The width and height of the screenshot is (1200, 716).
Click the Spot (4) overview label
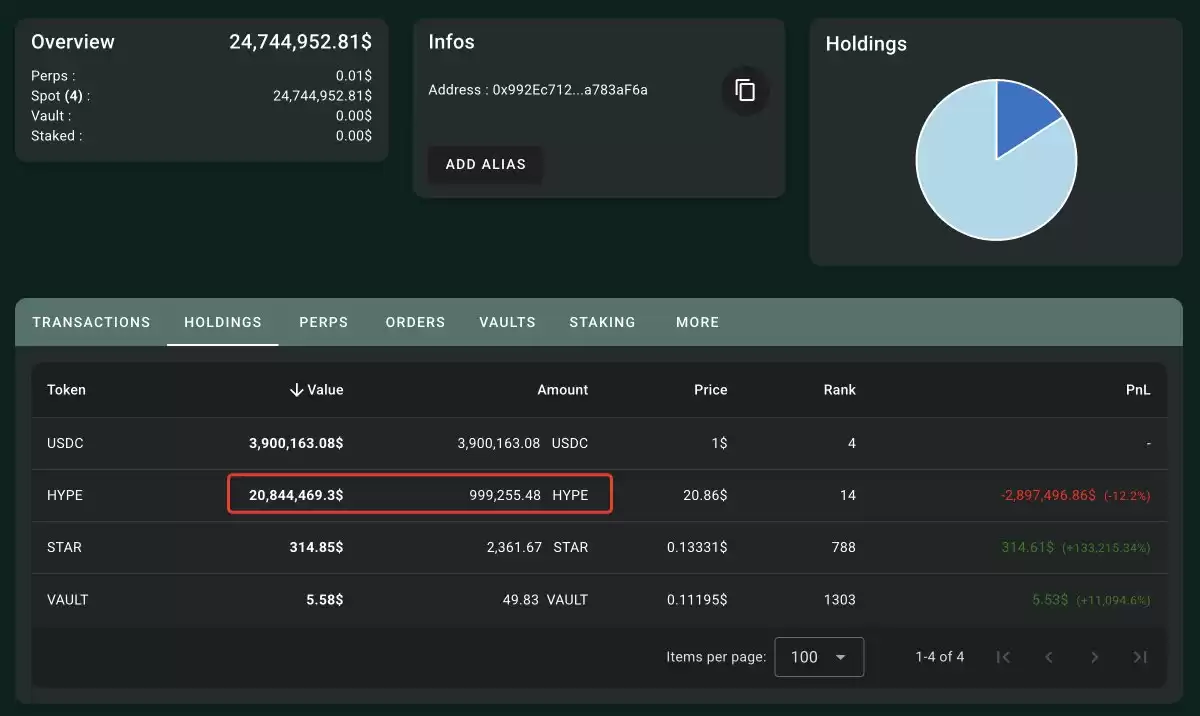(x=61, y=96)
